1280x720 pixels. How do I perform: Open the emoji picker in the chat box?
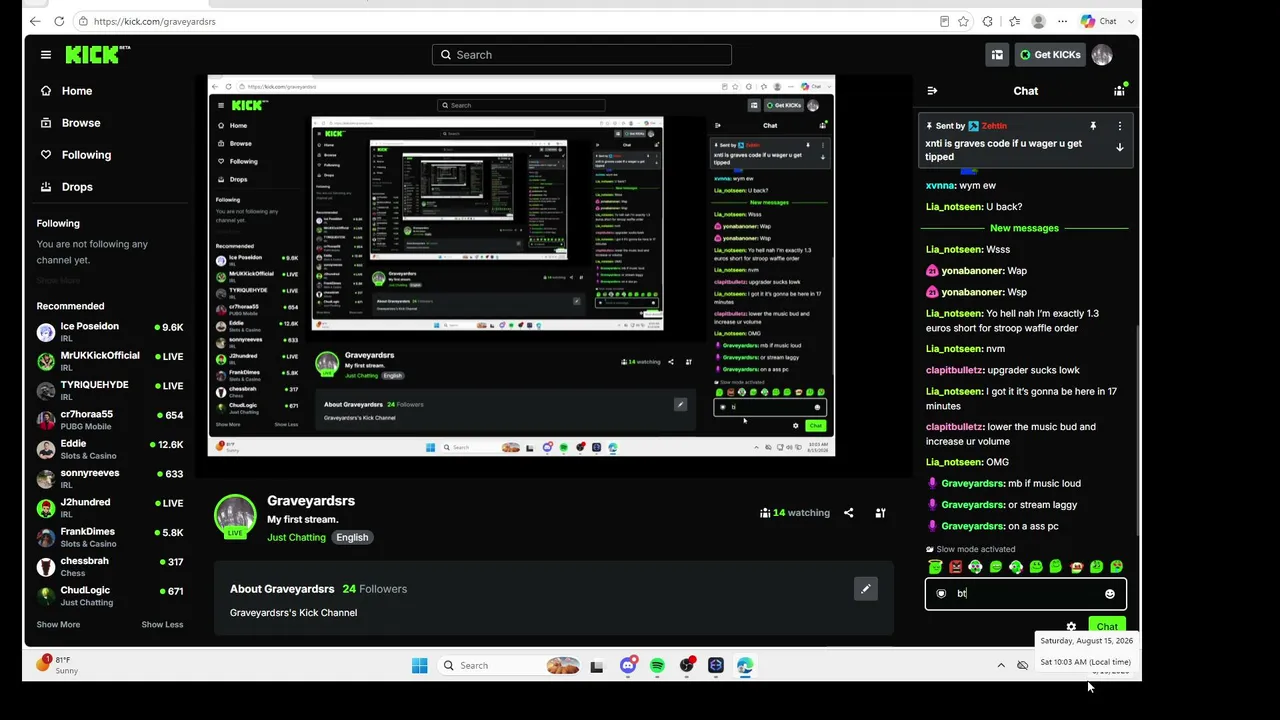[1109, 594]
